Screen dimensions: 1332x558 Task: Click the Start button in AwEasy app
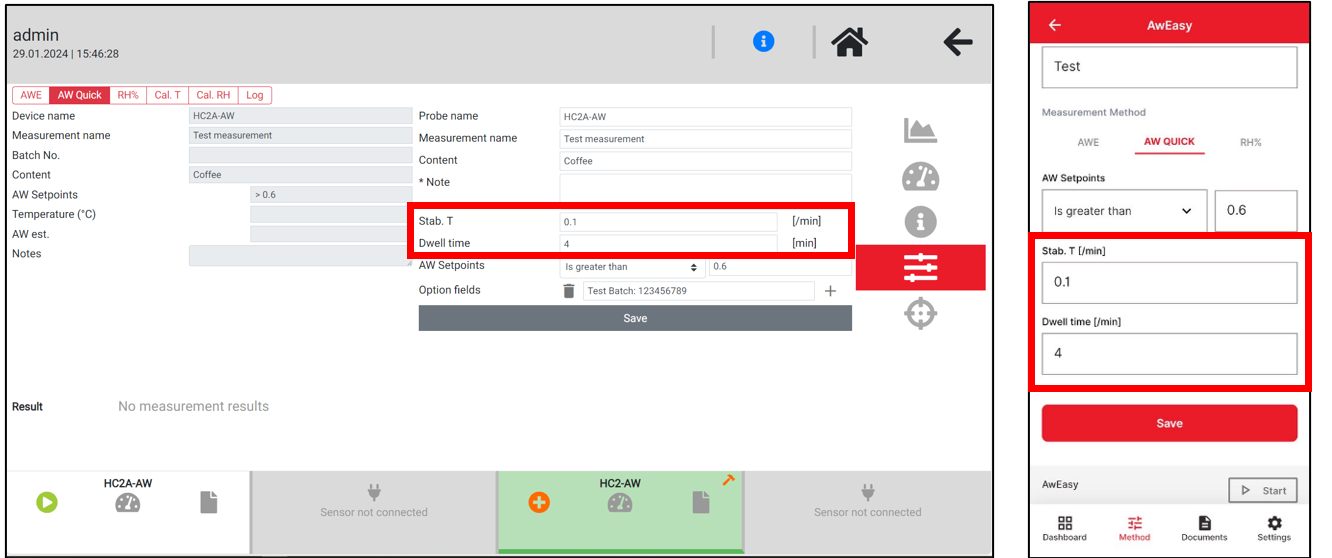[x=1263, y=490]
